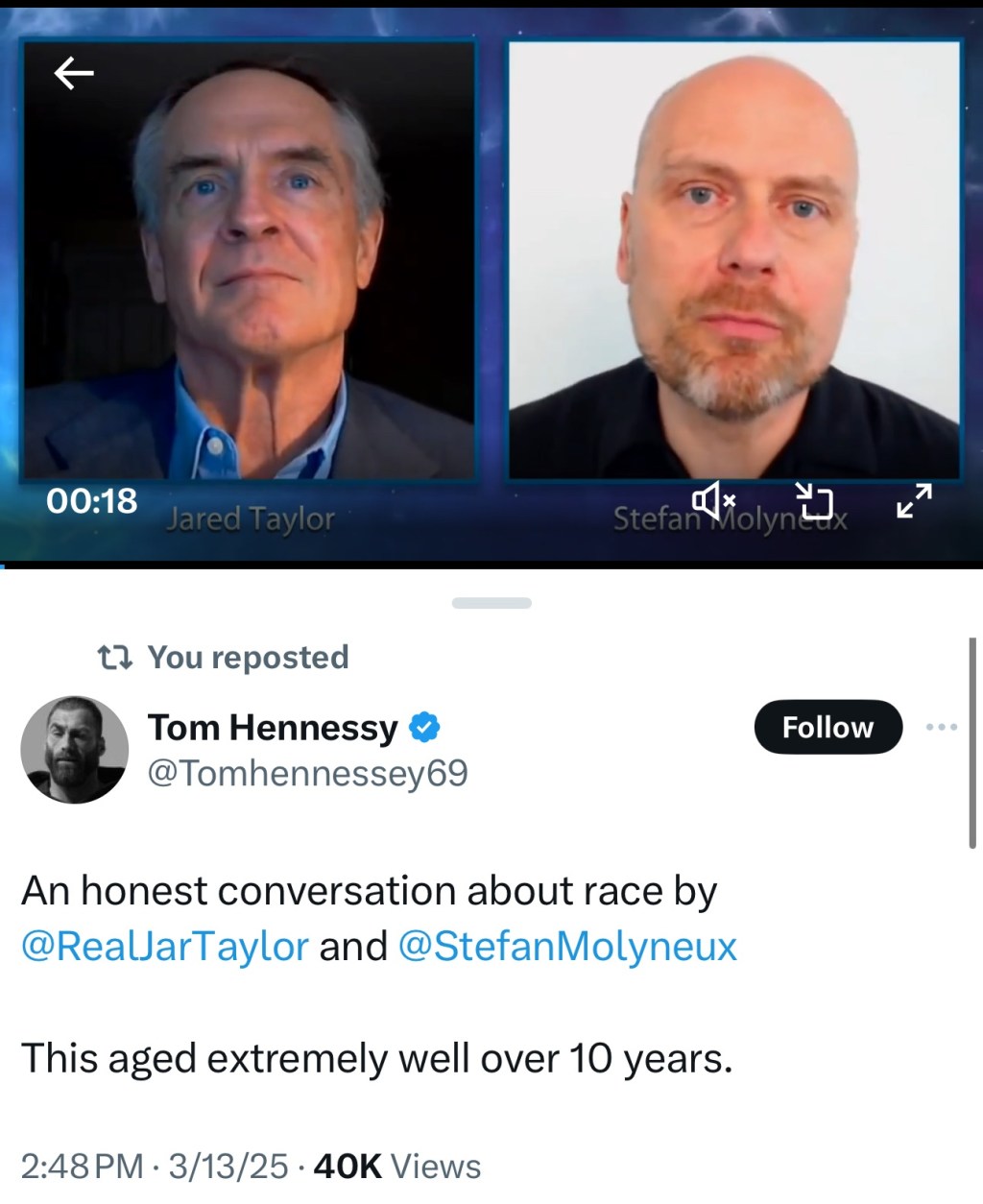Open @StefanMolyneux's profile link
Image resolution: width=983 pixels, height=1204 pixels.
(x=566, y=947)
